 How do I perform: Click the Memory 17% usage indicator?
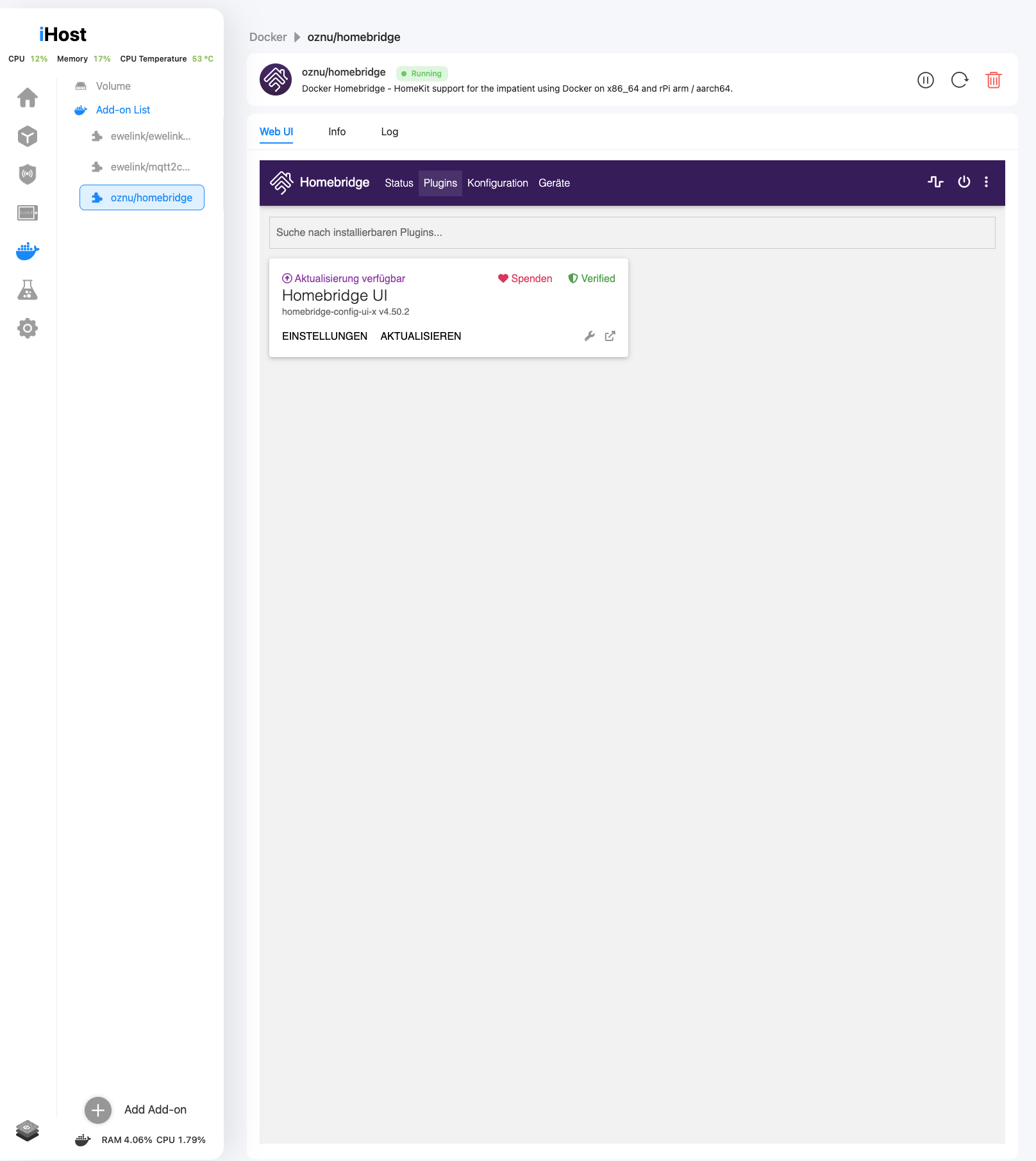pos(84,59)
